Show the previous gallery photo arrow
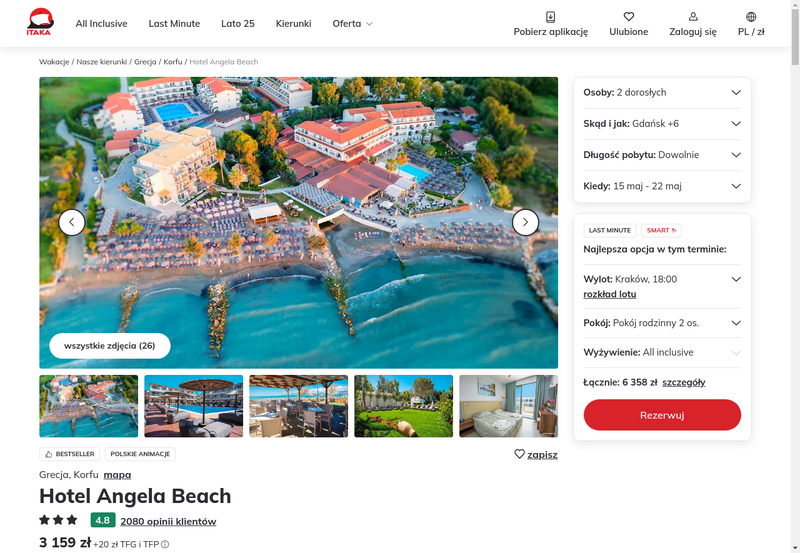Screen dimensions: 800x553 coord(72,222)
